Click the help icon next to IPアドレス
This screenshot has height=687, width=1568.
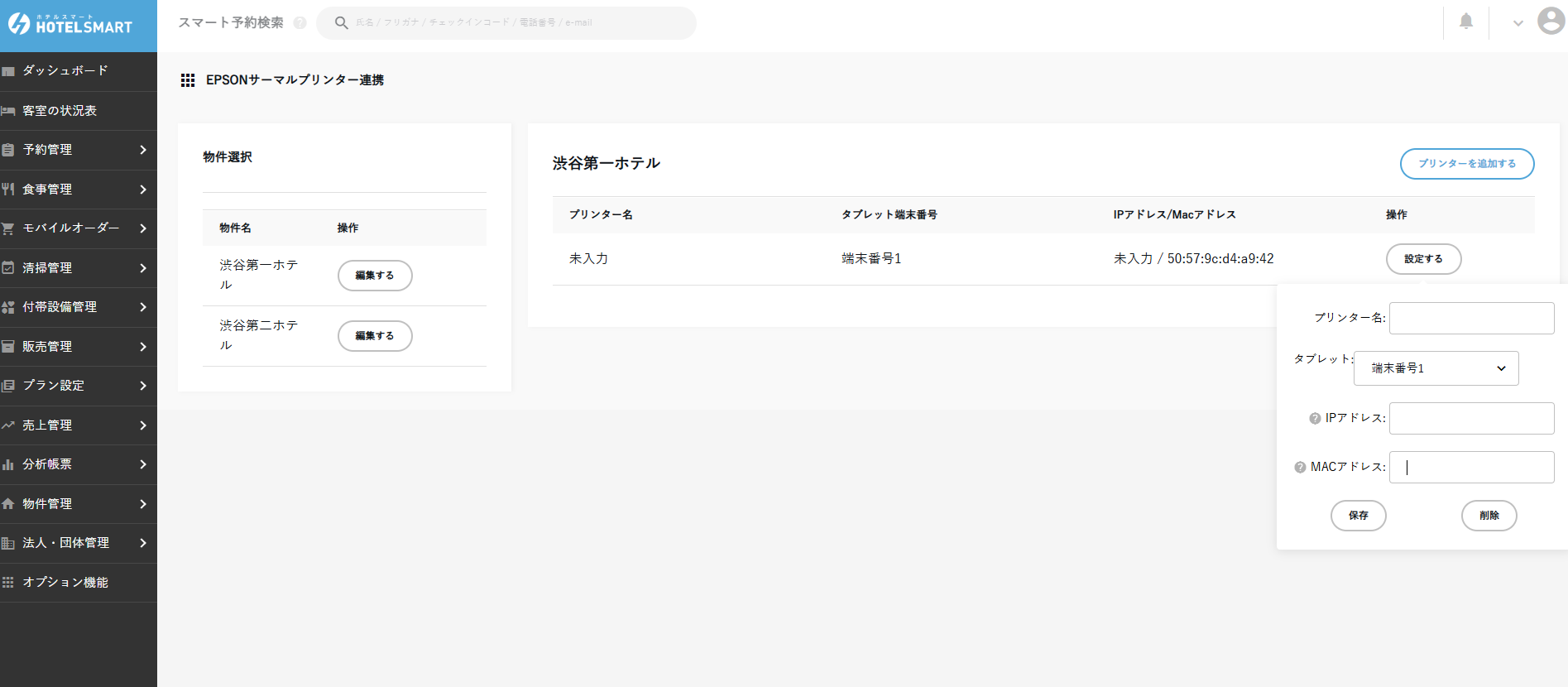pyautogui.click(x=1315, y=419)
